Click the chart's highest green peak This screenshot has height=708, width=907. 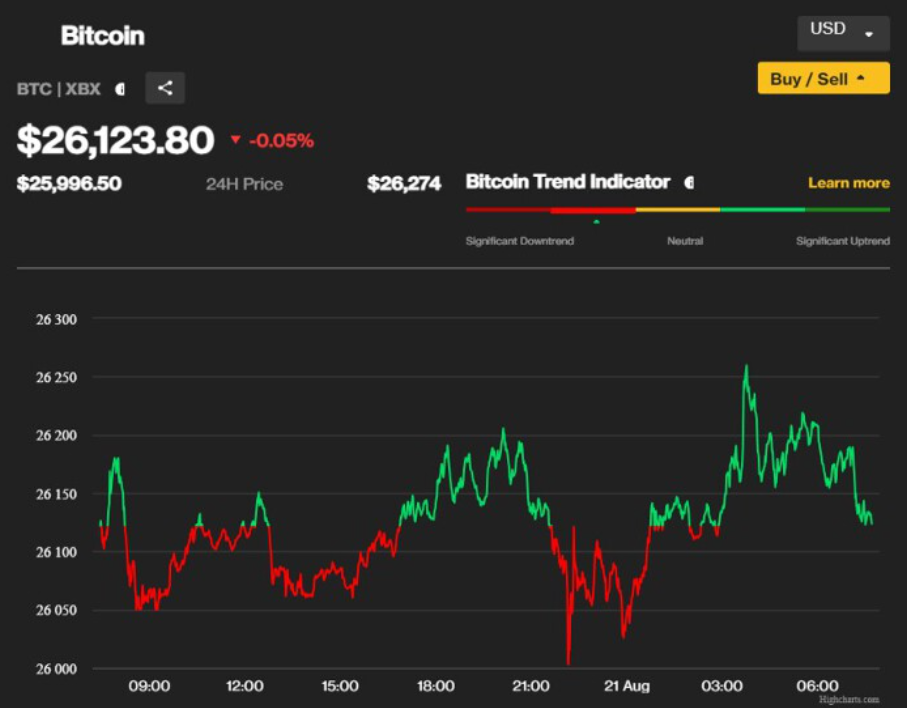coord(746,367)
